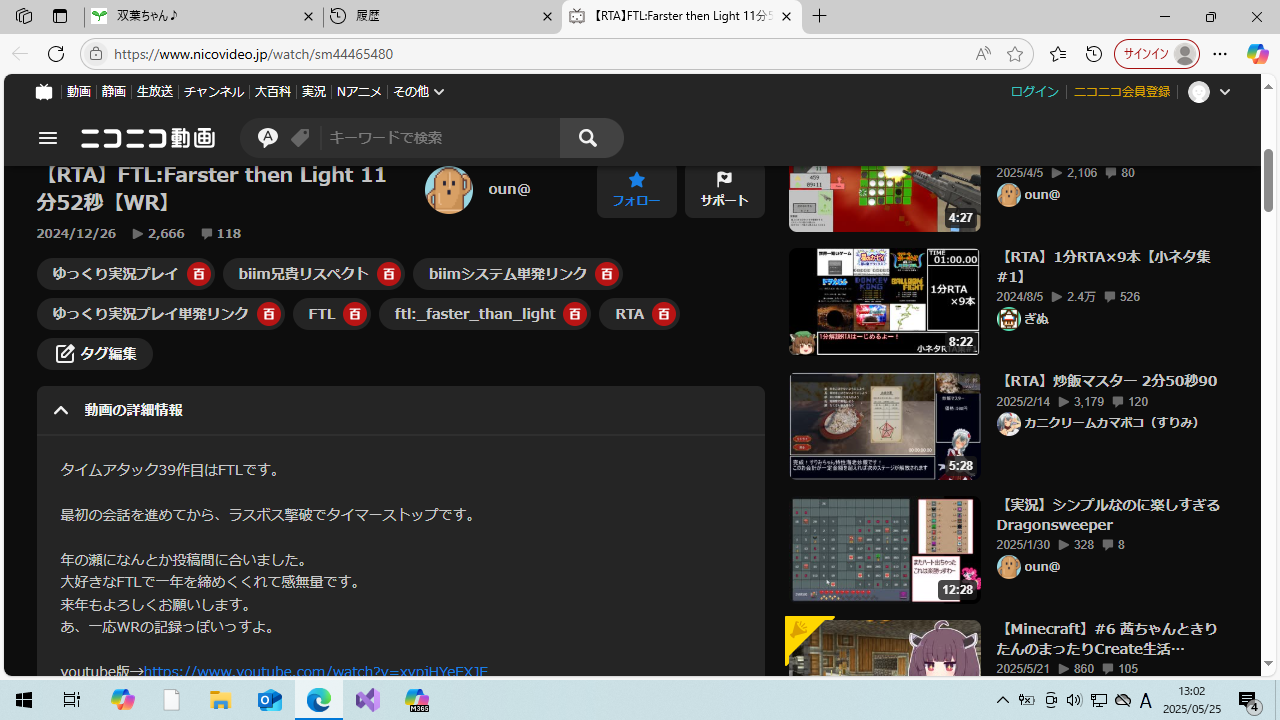Click the フォロー star button
The height and width of the screenshot is (720, 1280).
pyautogui.click(x=637, y=190)
